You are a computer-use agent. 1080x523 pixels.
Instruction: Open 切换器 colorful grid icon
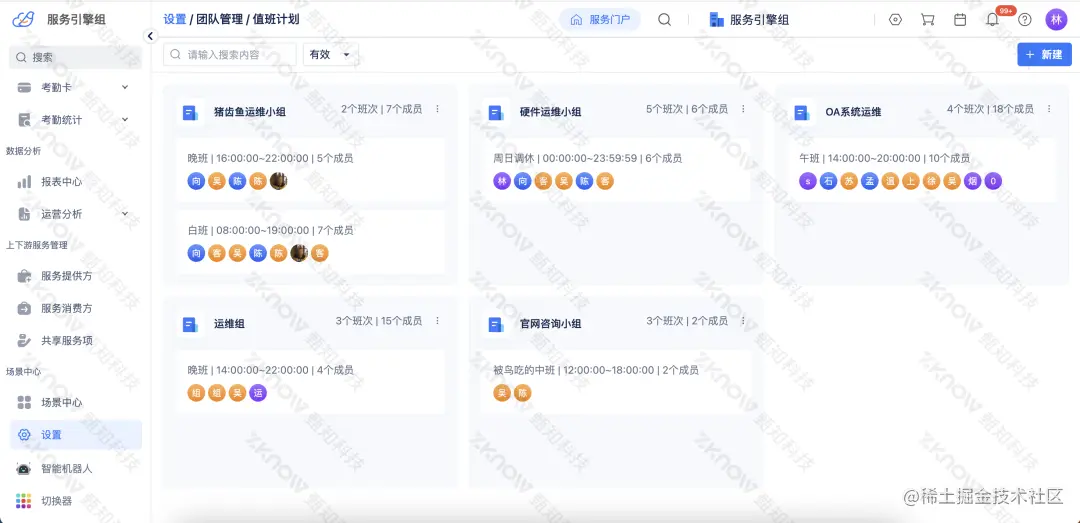[24, 501]
